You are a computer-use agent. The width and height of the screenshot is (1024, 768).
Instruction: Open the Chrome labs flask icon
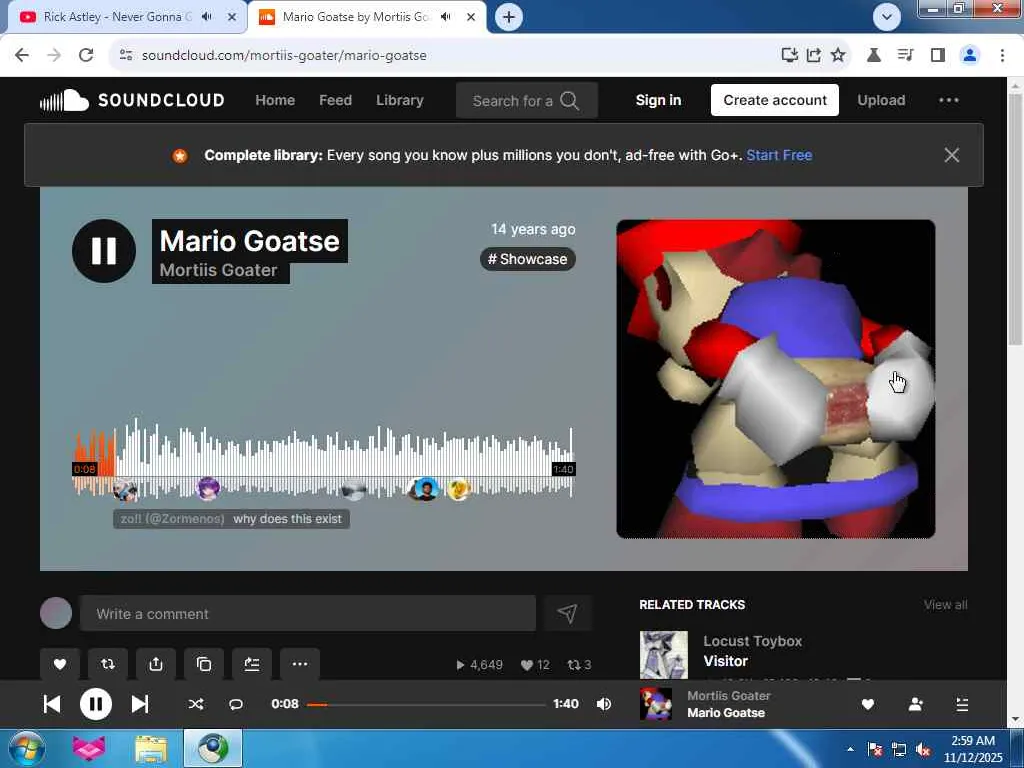873,56
